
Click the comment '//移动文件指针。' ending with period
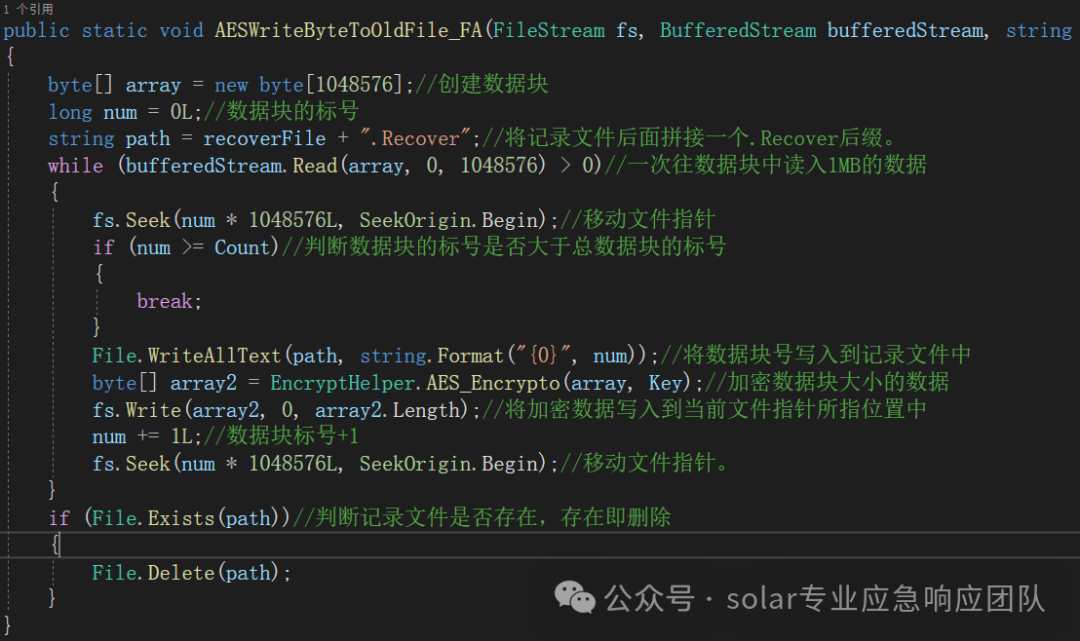point(645,464)
